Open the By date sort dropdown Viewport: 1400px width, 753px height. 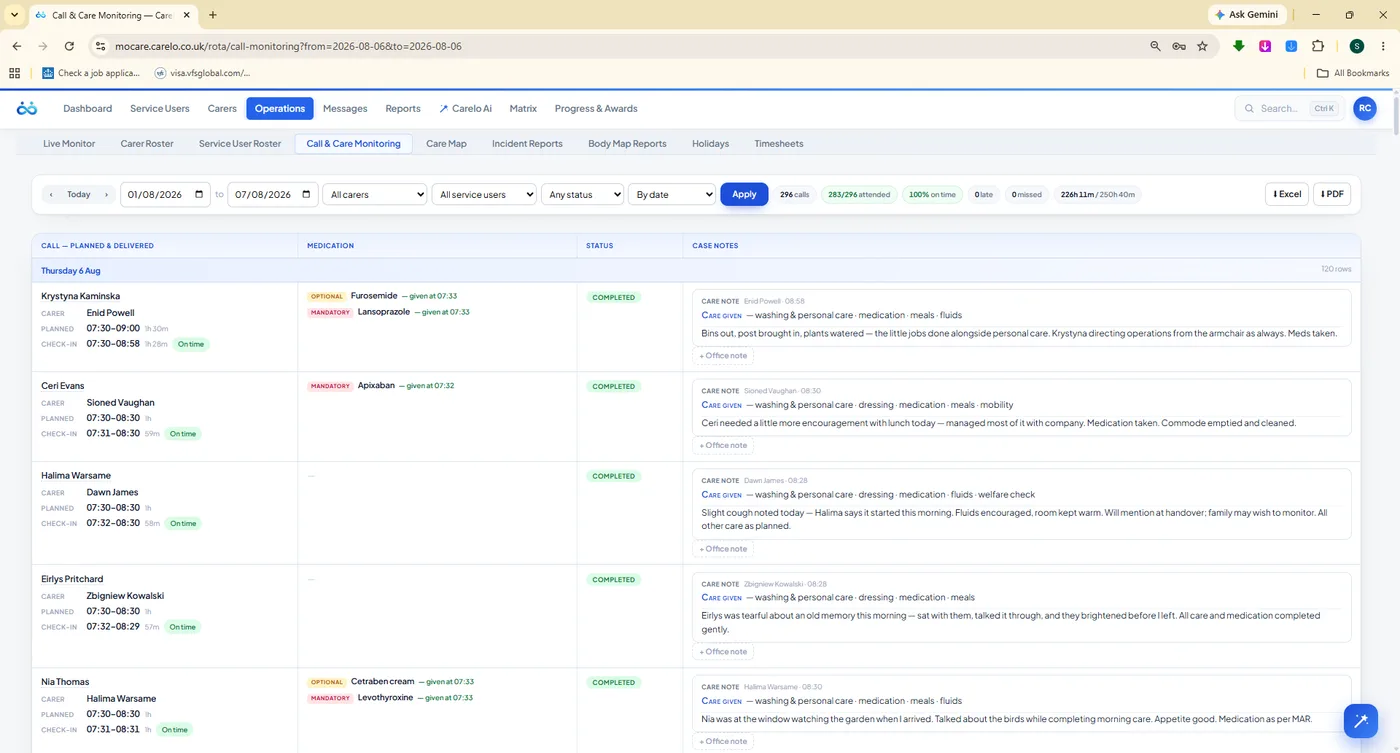[x=672, y=194]
